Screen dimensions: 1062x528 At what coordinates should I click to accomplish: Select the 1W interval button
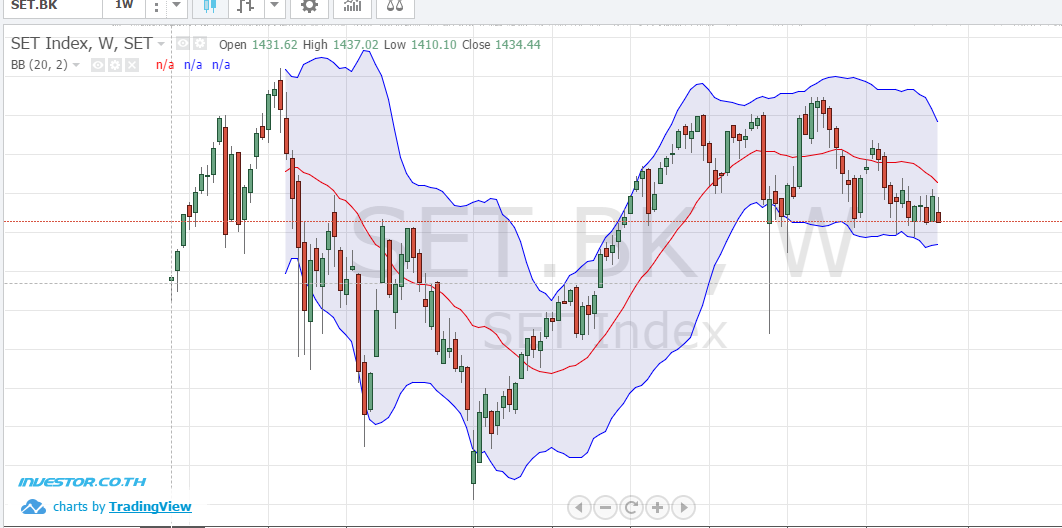click(x=124, y=5)
